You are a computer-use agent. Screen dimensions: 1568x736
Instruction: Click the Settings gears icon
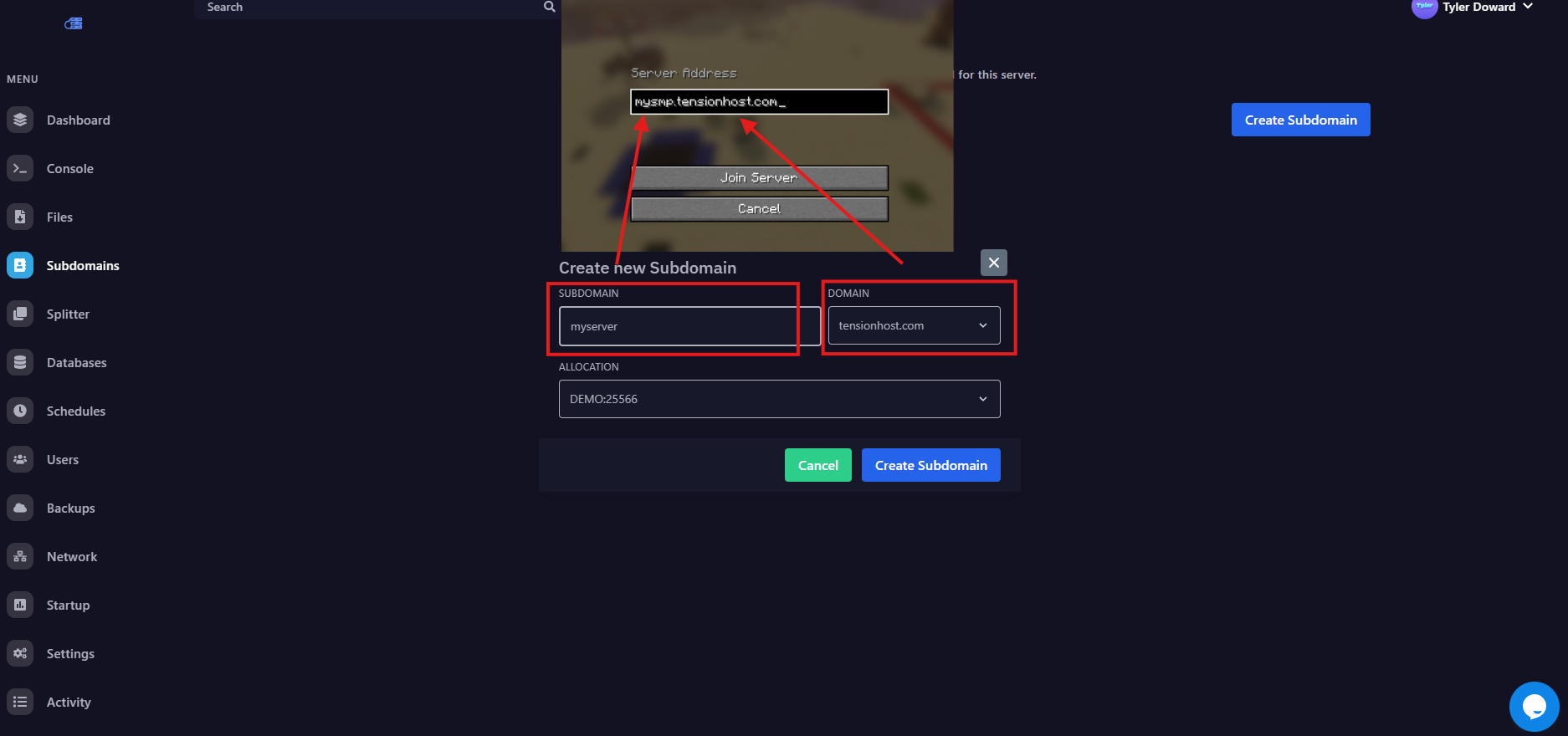coord(20,653)
